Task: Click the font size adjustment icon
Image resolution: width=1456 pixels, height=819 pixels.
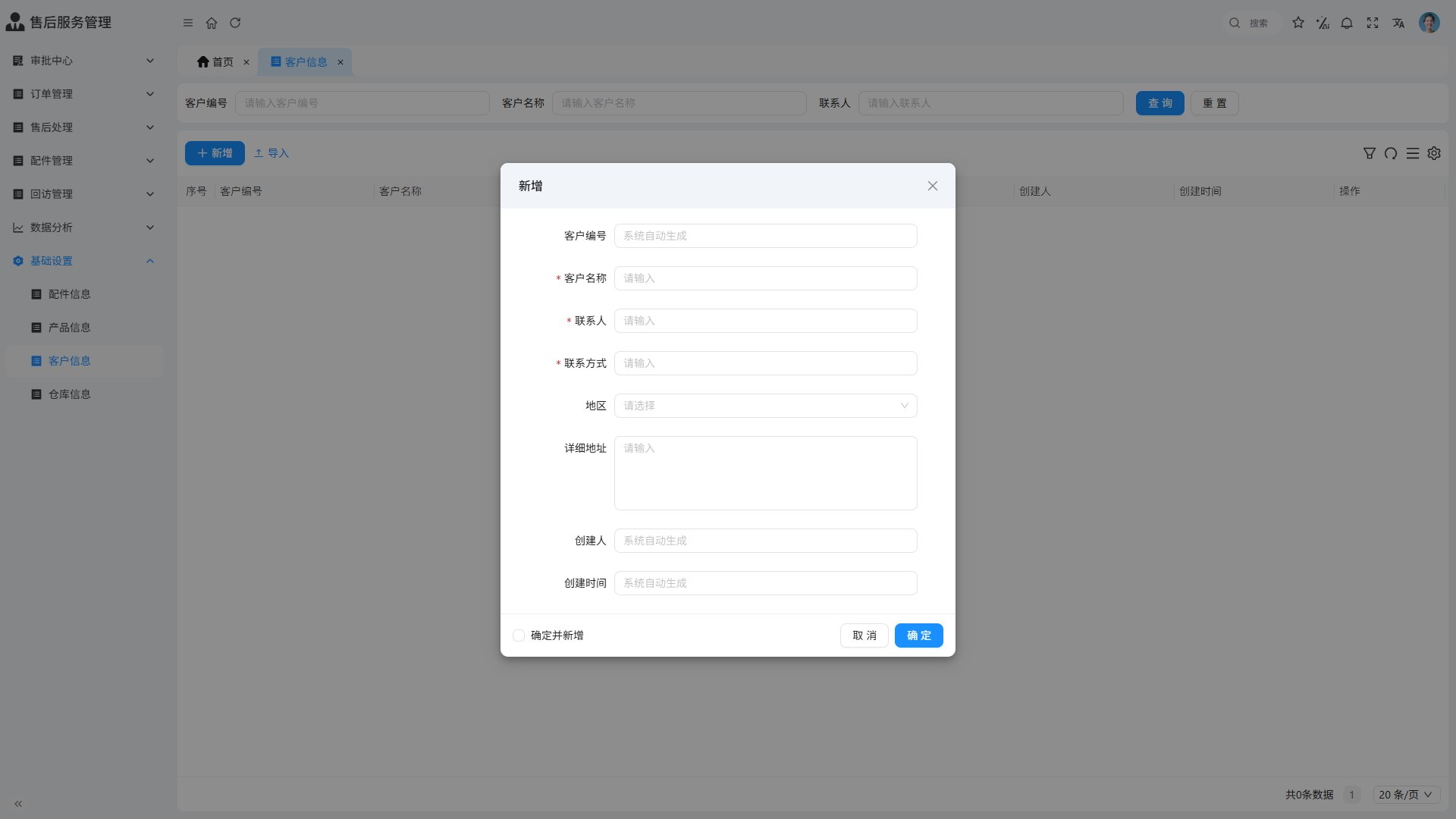Action: (x=1323, y=23)
